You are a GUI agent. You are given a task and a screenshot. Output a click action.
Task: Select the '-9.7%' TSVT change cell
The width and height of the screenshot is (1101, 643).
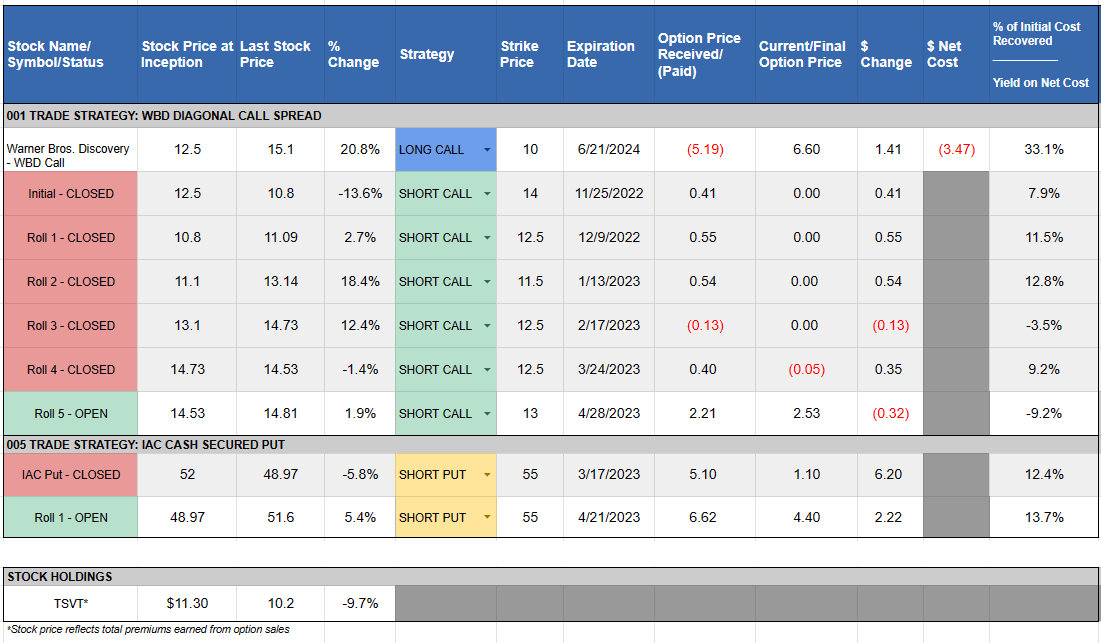click(x=360, y=604)
